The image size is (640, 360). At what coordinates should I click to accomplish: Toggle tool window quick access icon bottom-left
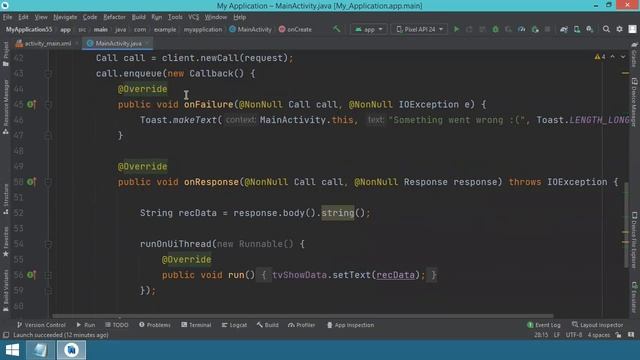[6, 335]
